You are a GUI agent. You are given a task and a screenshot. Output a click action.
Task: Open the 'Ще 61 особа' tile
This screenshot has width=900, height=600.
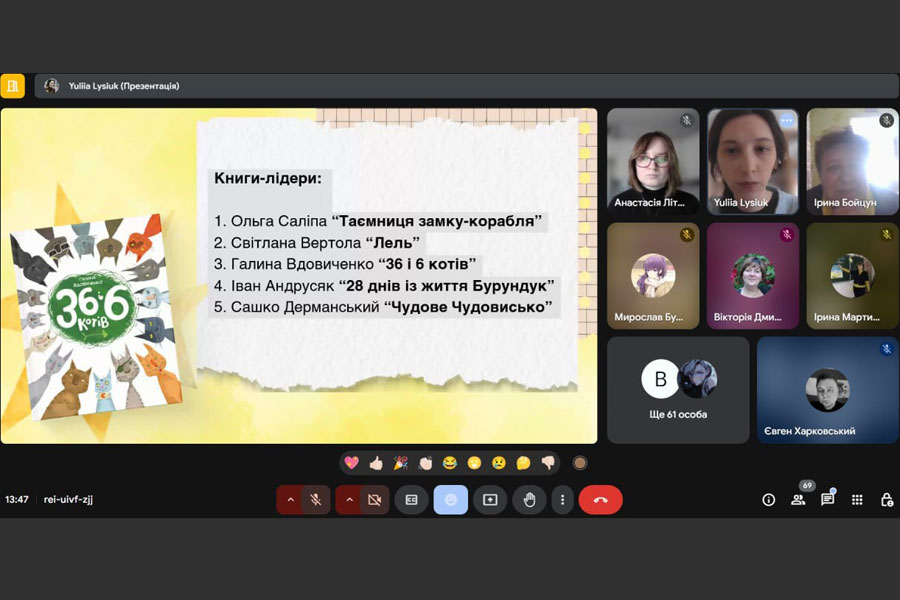(x=678, y=390)
